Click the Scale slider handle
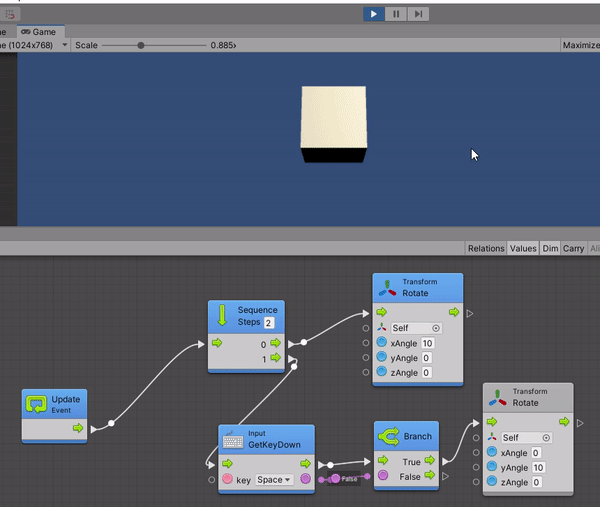The height and width of the screenshot is (507, 600). coord(141,45)
